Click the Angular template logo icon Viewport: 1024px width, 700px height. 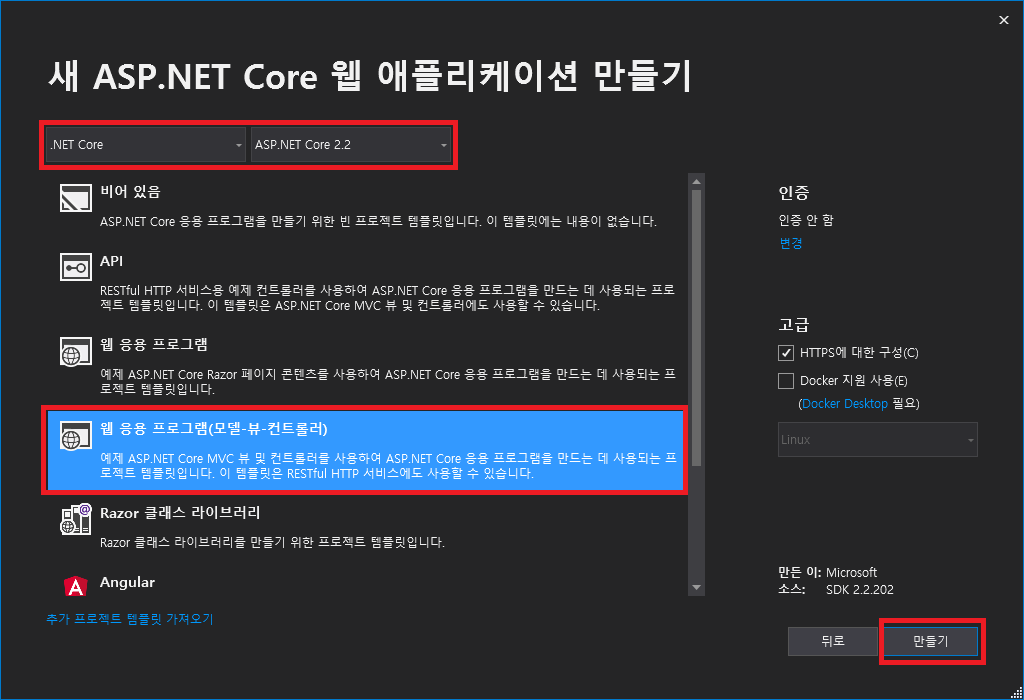76,586
